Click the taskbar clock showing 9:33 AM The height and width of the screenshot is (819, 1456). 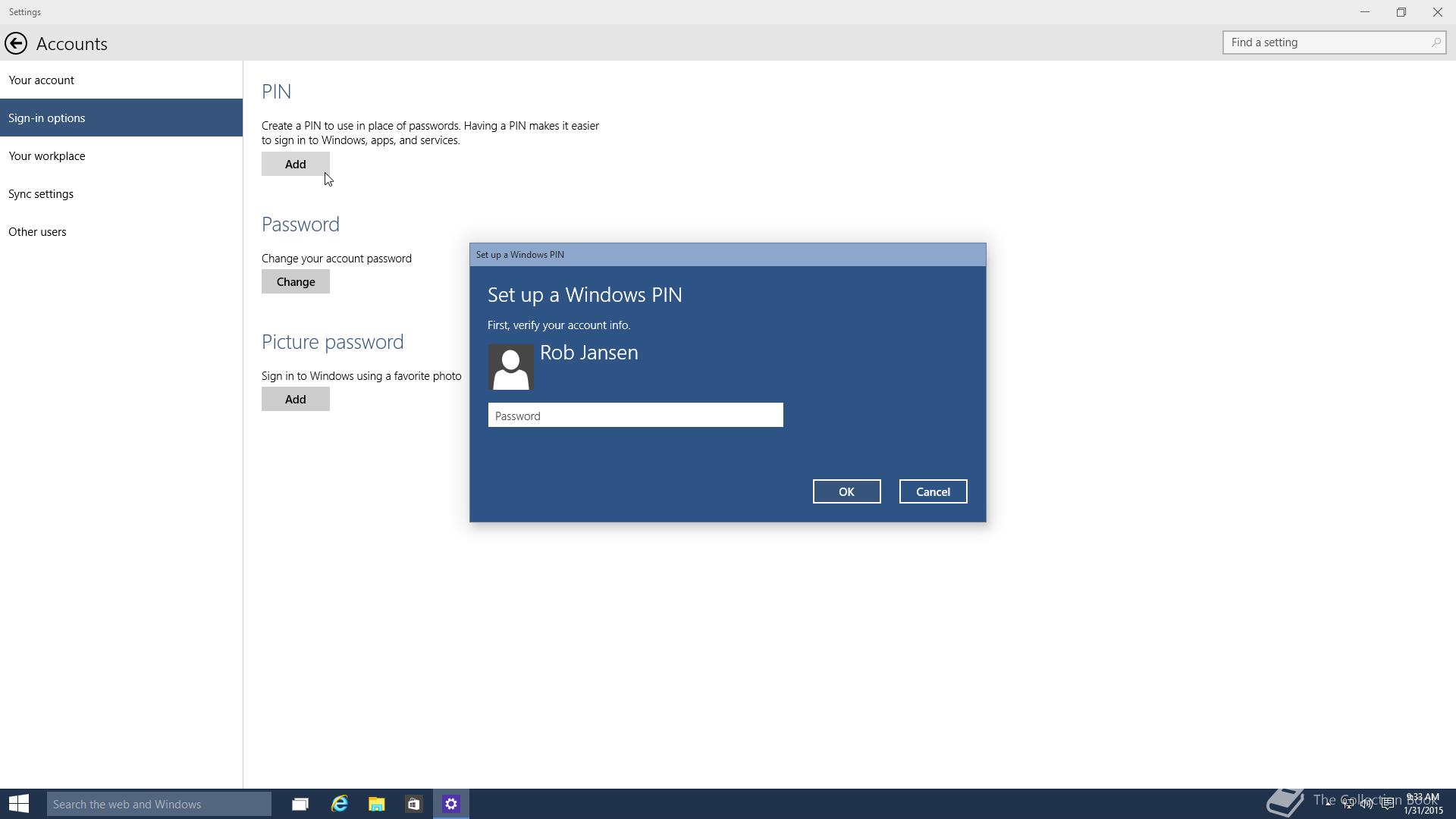pos(1423,804)
